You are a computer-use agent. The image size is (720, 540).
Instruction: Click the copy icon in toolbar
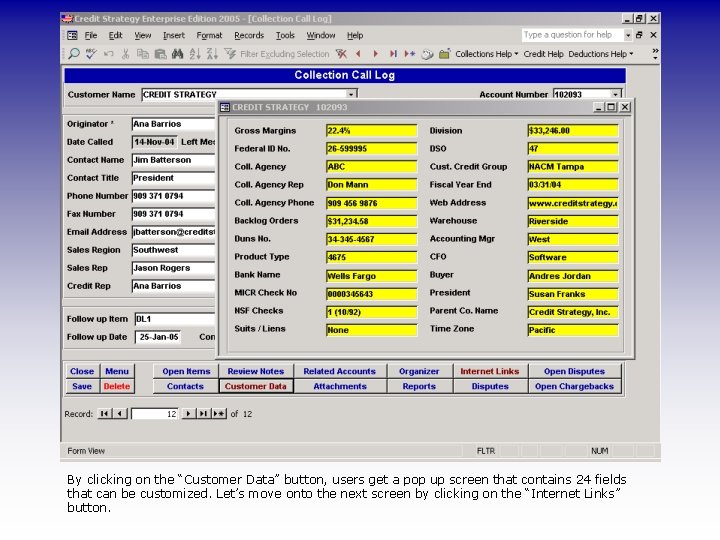[x=143, y=54]
